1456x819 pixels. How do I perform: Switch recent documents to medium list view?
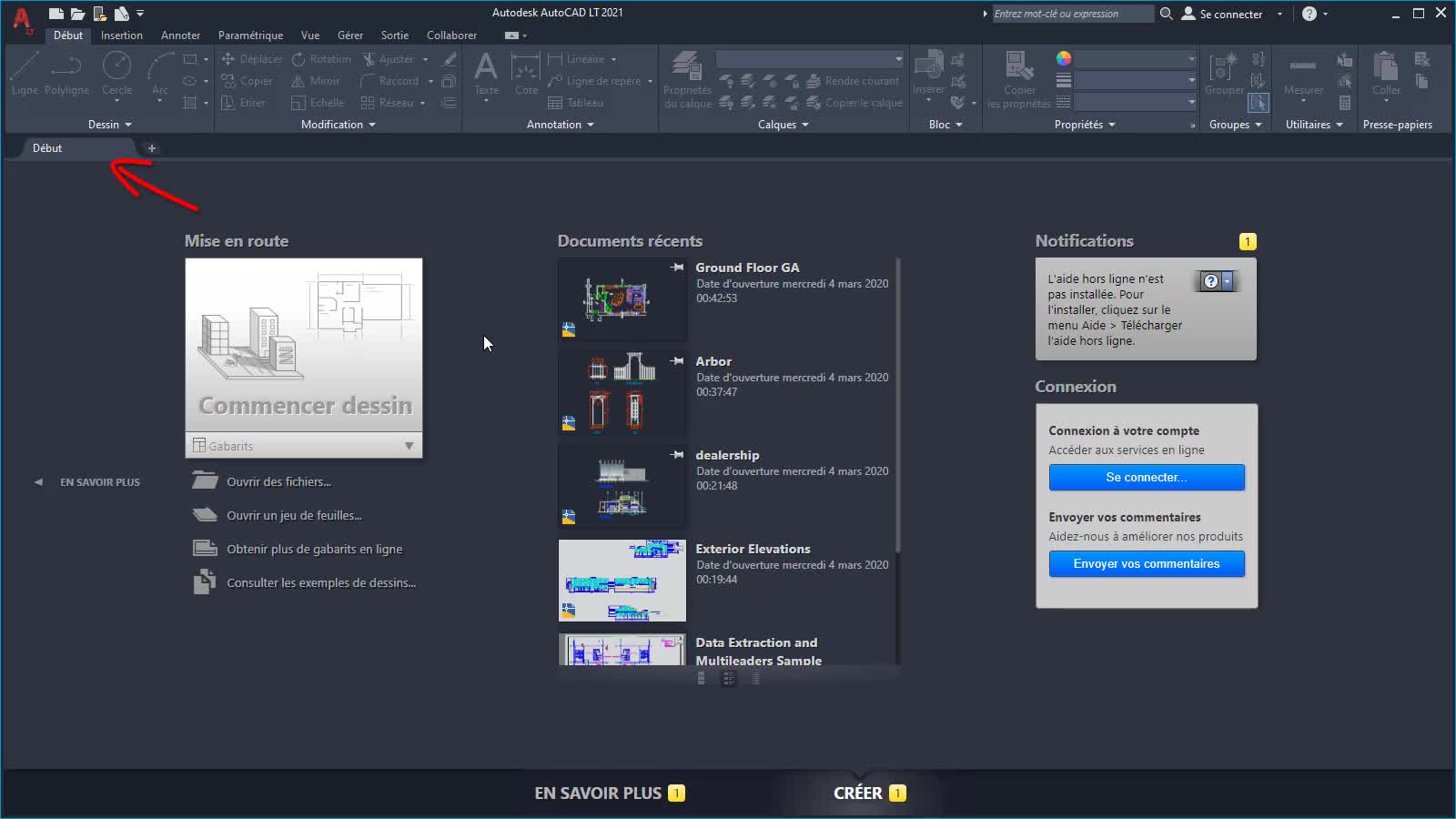[x=729, y=678]
